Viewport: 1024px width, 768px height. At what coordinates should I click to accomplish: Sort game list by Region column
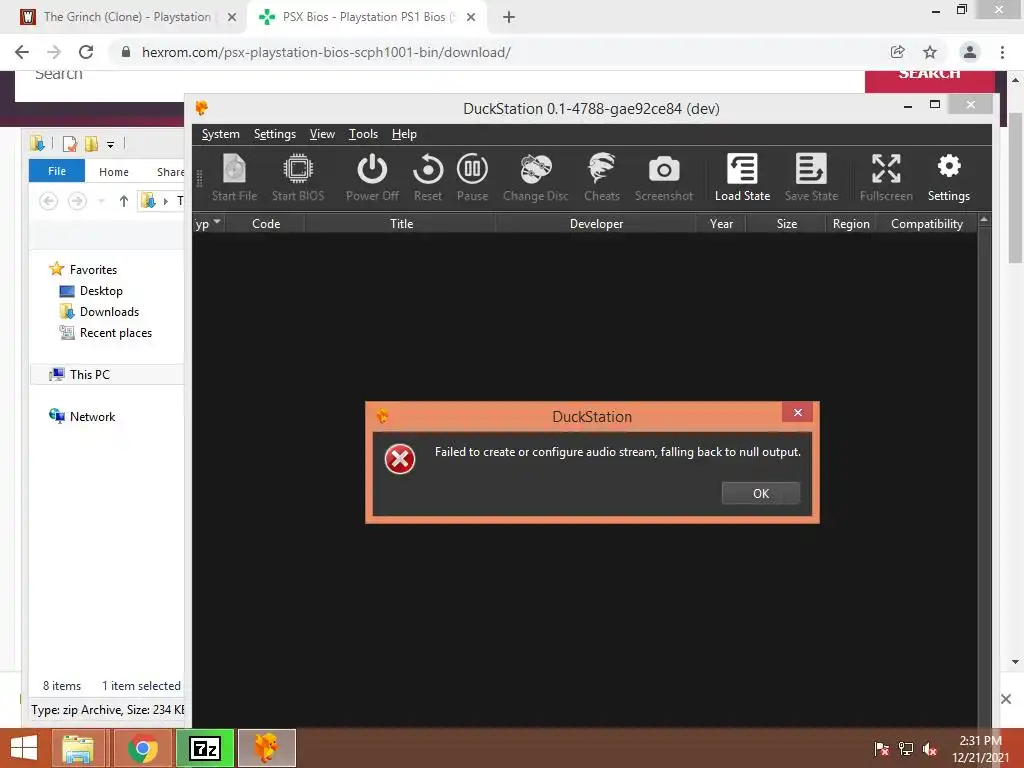[851, 223]
